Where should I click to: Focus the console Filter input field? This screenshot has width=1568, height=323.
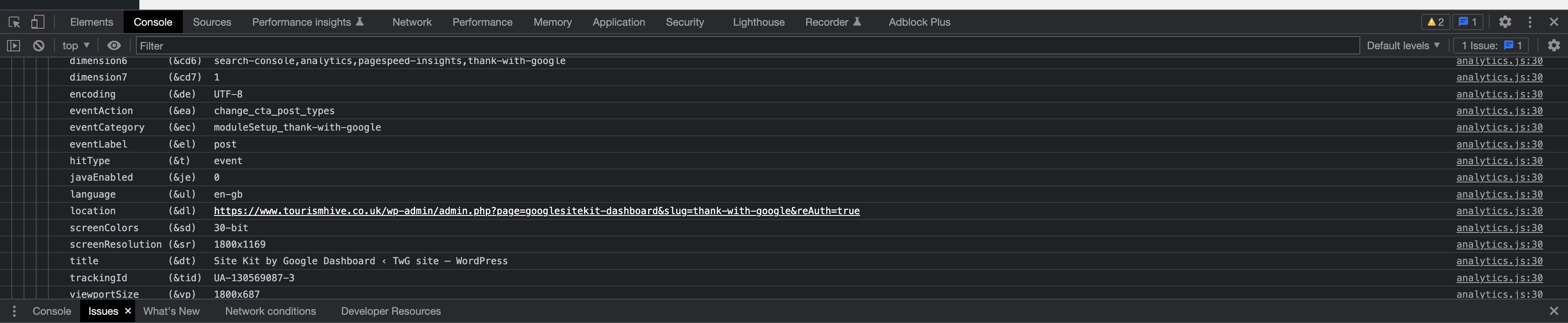tap(747, 46)
